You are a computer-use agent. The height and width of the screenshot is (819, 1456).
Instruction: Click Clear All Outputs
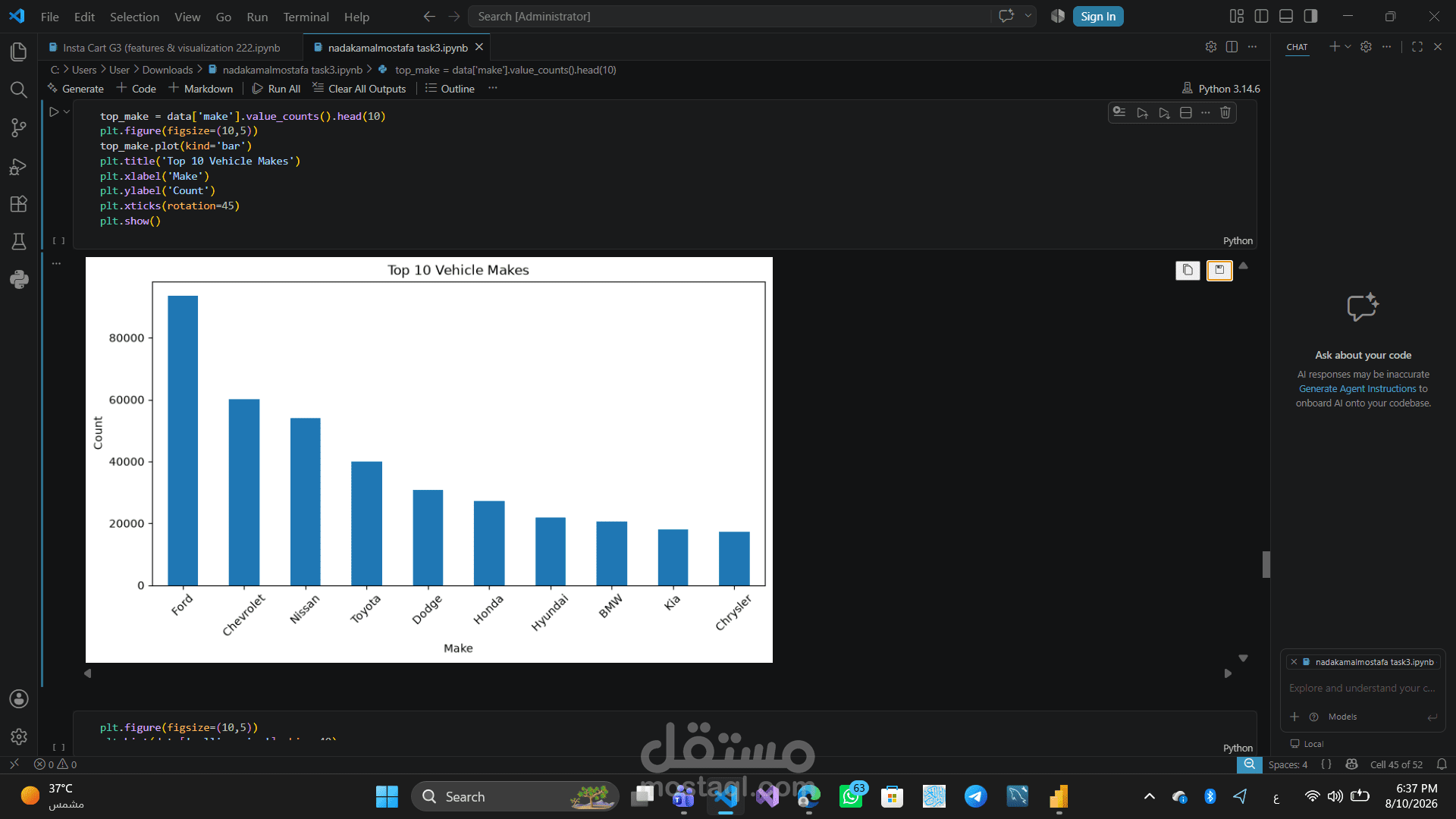[359, 89]
